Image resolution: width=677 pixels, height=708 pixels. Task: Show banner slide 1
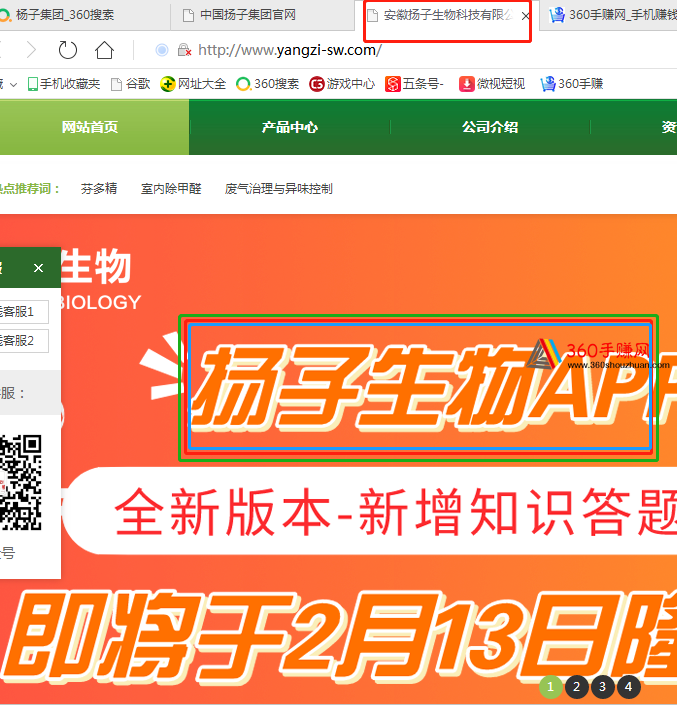551,687
